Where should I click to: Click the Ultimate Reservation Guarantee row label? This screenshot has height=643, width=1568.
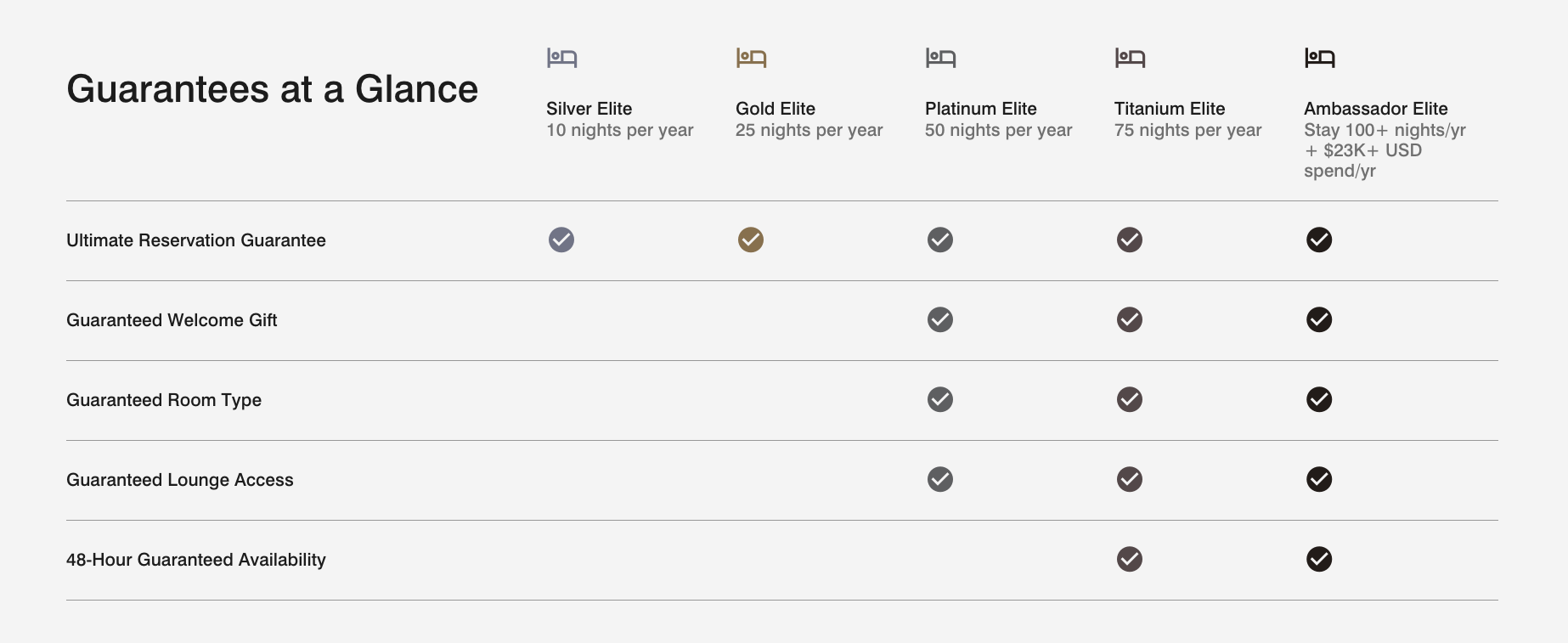[196, 240]
